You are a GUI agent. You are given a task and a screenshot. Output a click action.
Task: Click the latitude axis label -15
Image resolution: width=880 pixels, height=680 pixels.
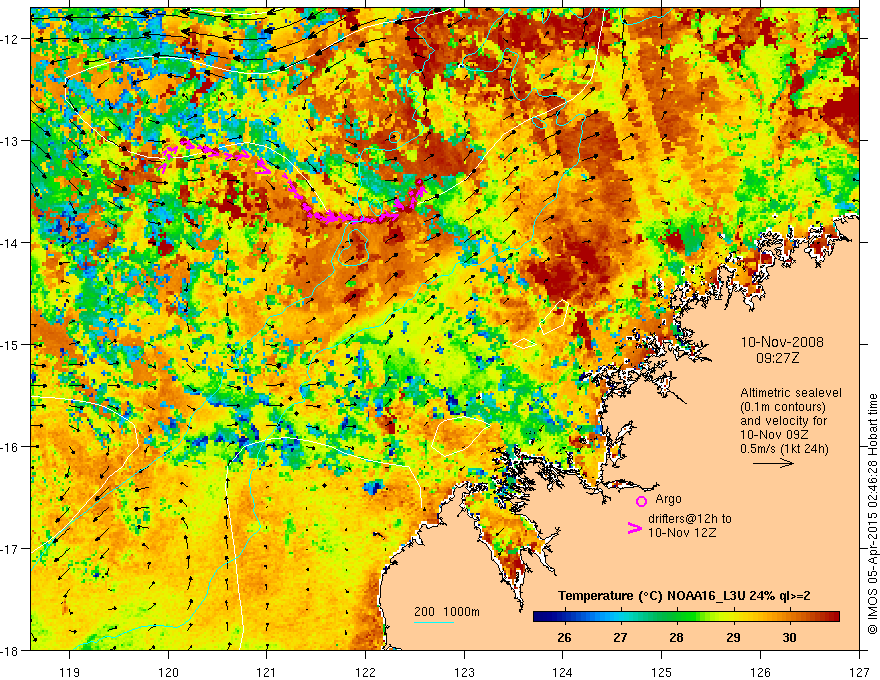click(x=10, y=344)
